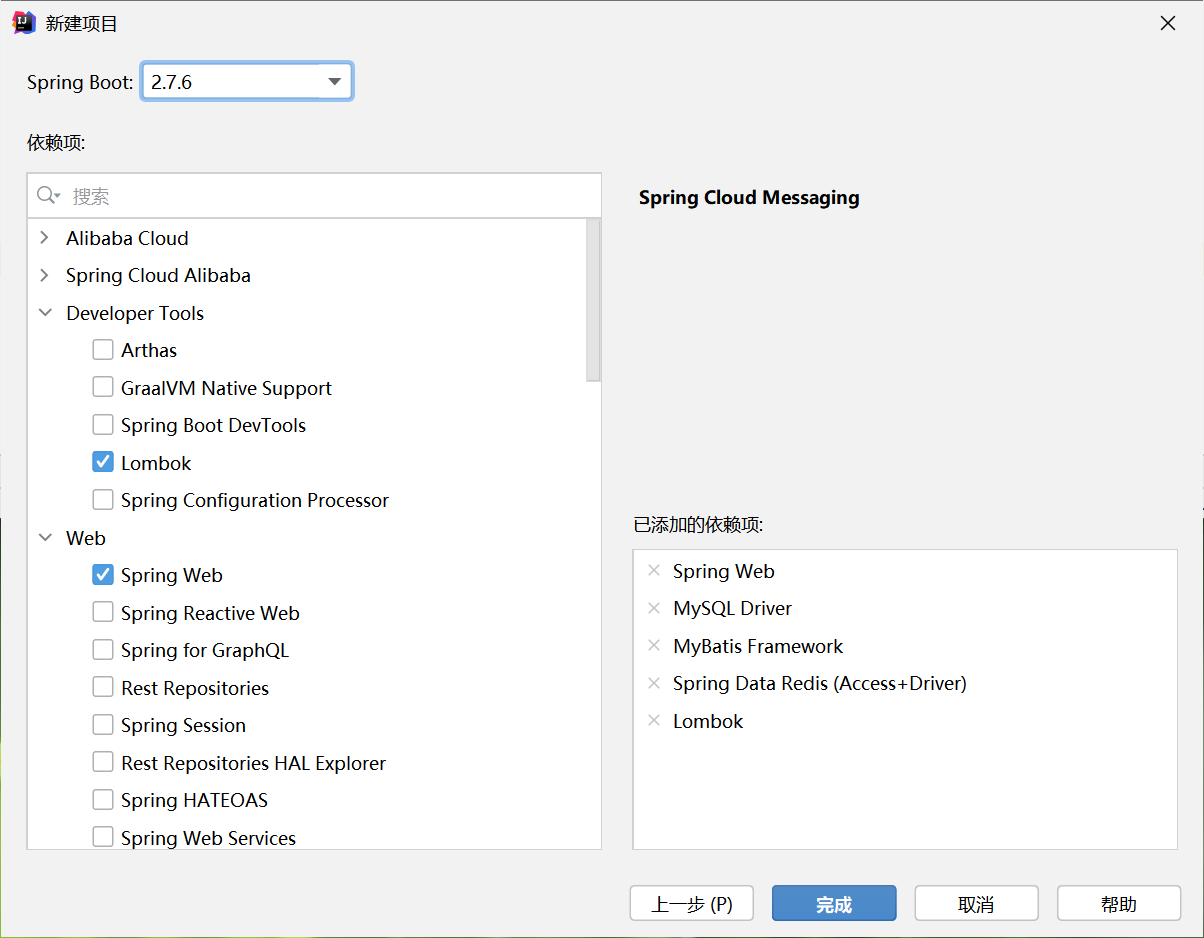Uncheck the Lombok checkbox

click(x=103, y=463)
